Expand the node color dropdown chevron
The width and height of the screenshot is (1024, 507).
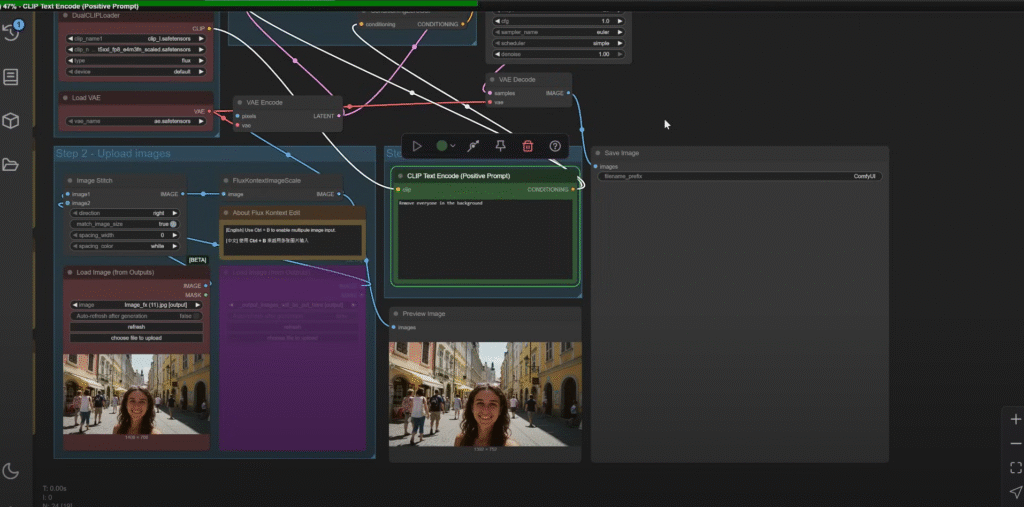coord(453,146)
